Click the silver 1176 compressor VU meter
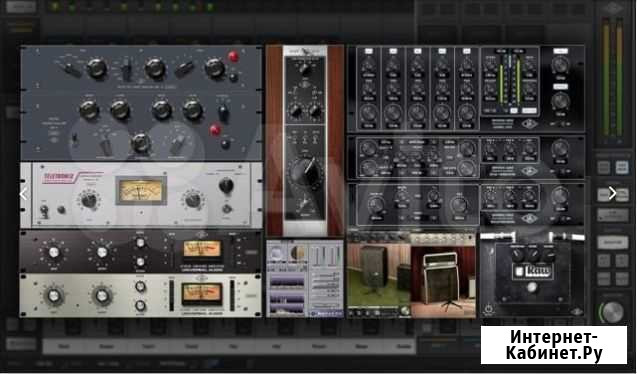Viewport: 637px width, 374px height. click(x=202, y=294)
